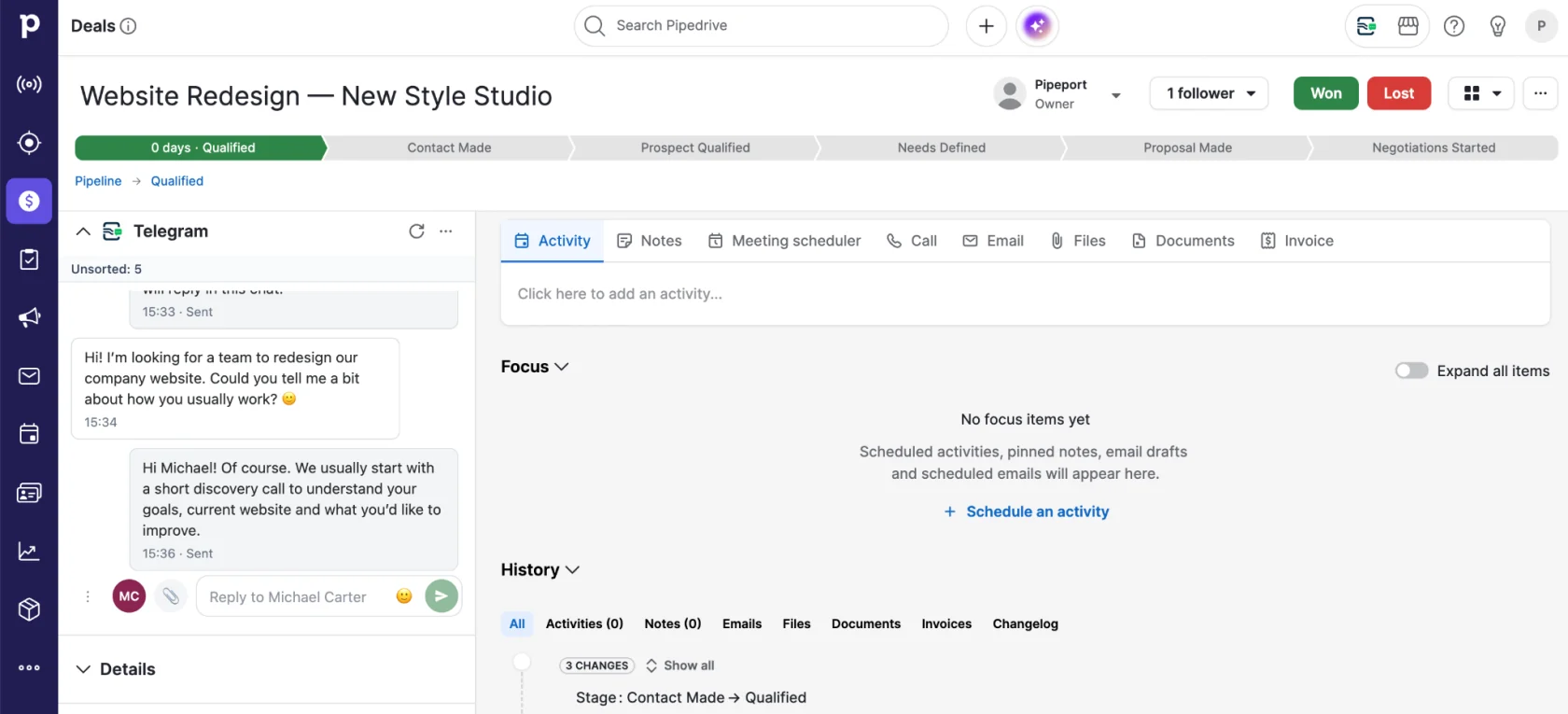Screen dimensions: 1568x714
Task: Open Telegram panel more options
Action: [x=446, y=231]
